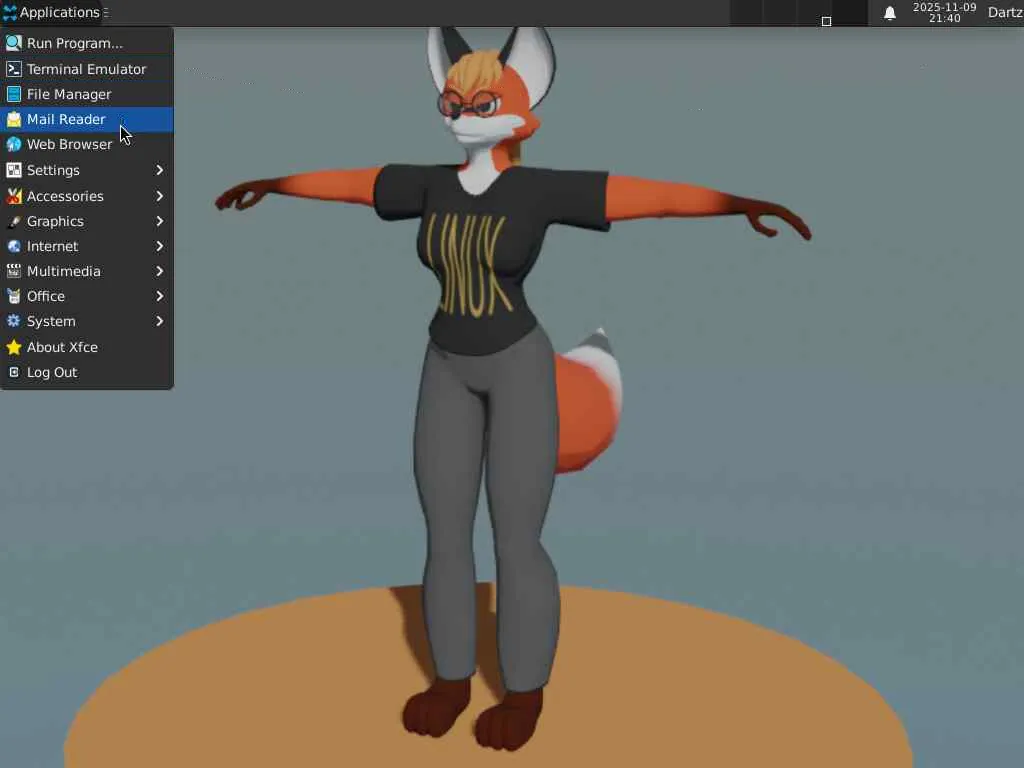Expand the Internet submenu arrow
The height and width of the screenshot is (768, 1024).
(x=159, y=246)
